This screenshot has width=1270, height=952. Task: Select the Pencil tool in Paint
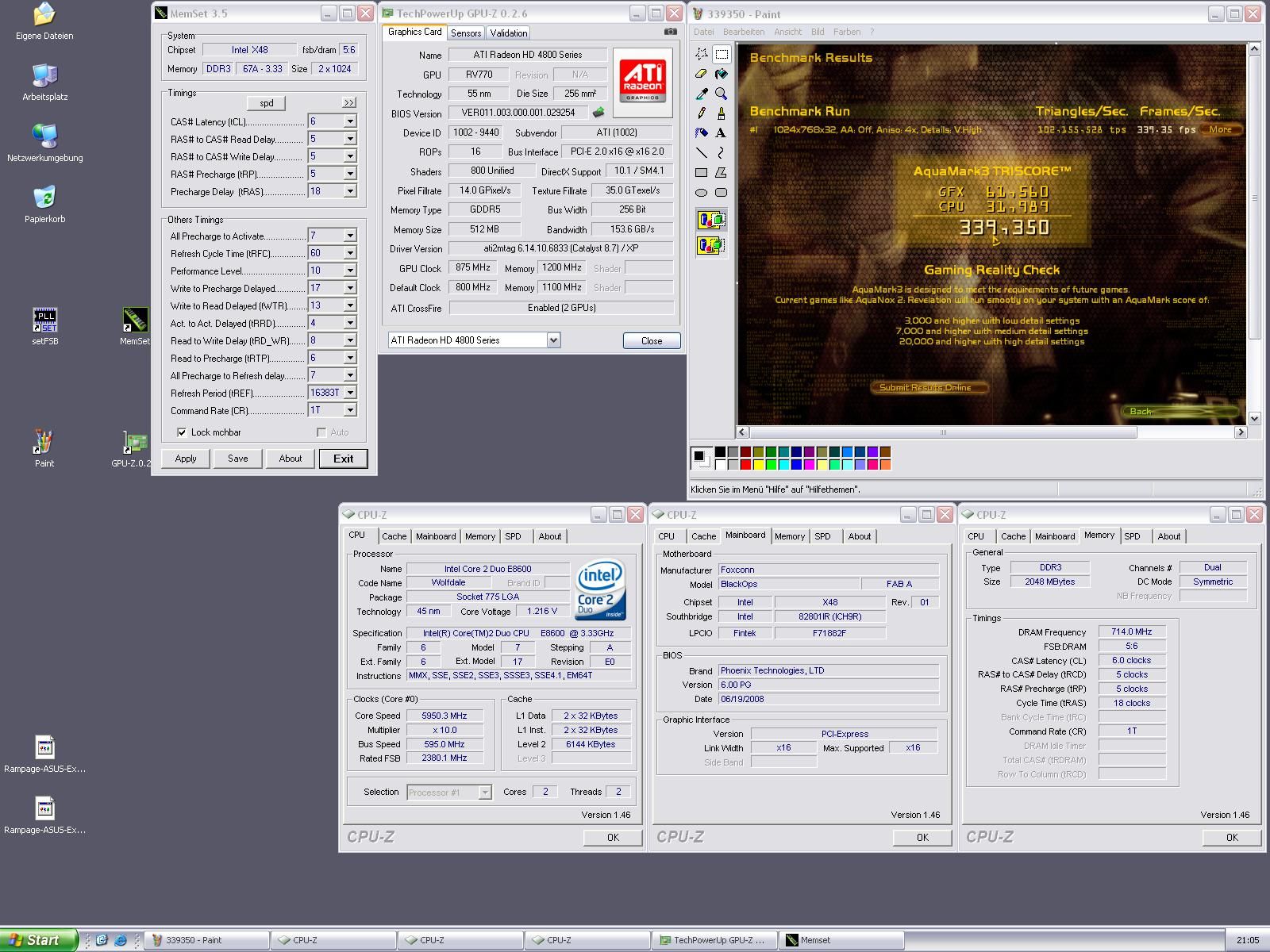pyautogui.click(x=702, y=113)
